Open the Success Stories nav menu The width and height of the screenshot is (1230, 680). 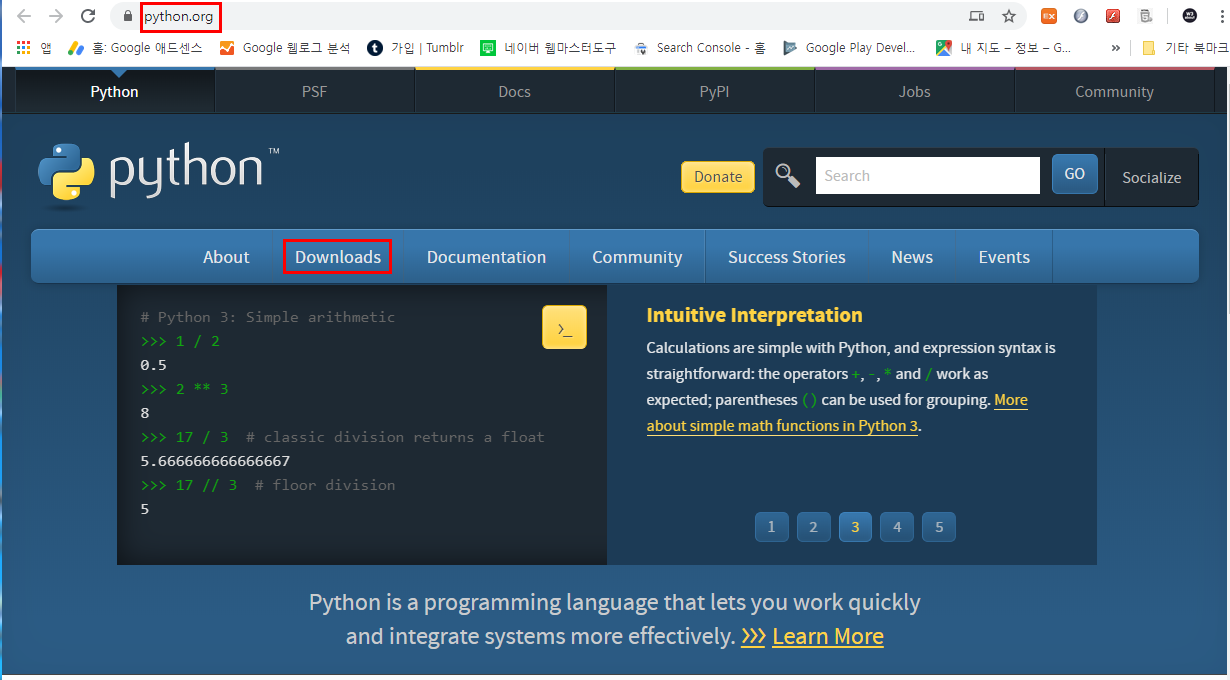(x=787, y=257)
